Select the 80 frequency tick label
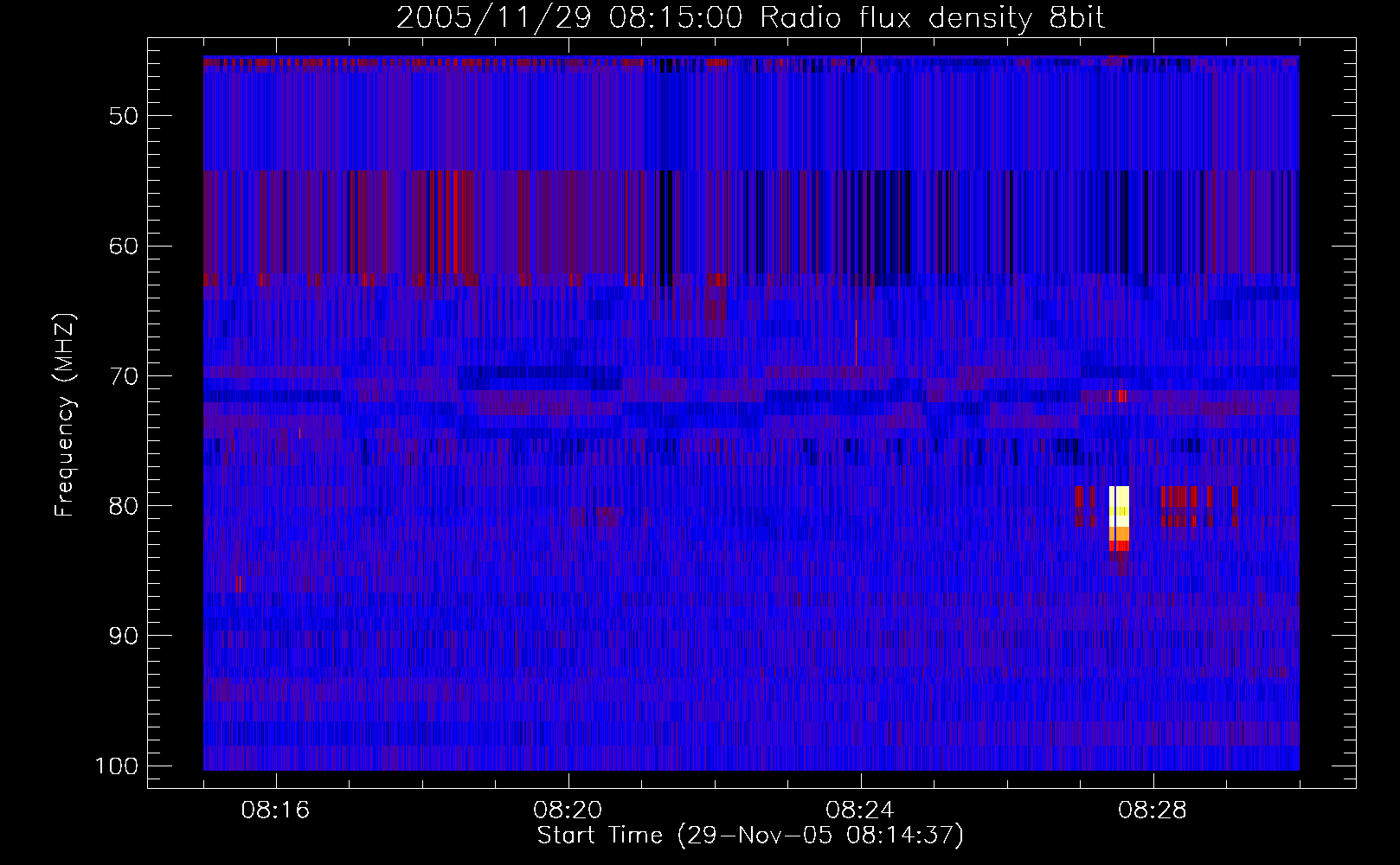1400x865 pixels. (x=123, y=506)
